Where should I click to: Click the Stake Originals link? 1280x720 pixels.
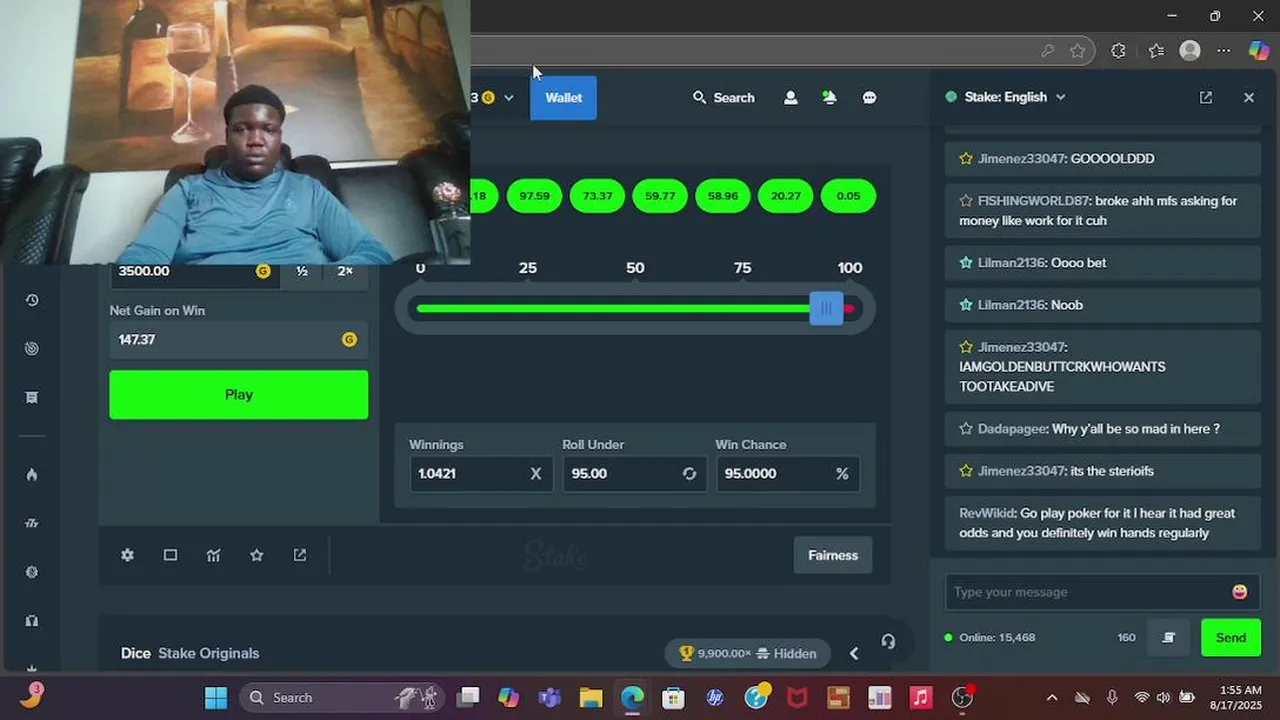pos(208,653)
